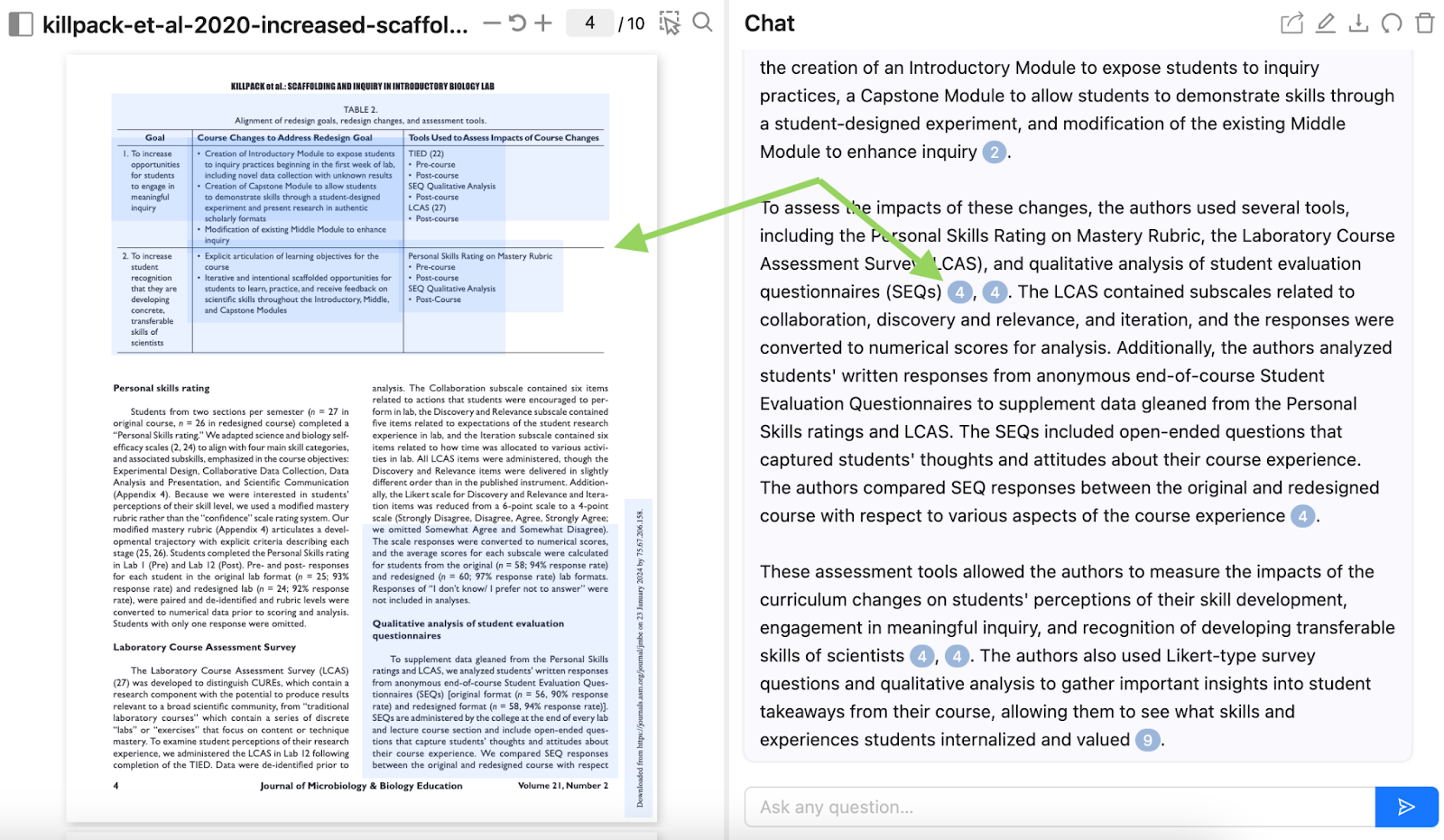Delete the chat with the trash icon
This screenshot has width=1444, height=840.
pos(1425,23)
